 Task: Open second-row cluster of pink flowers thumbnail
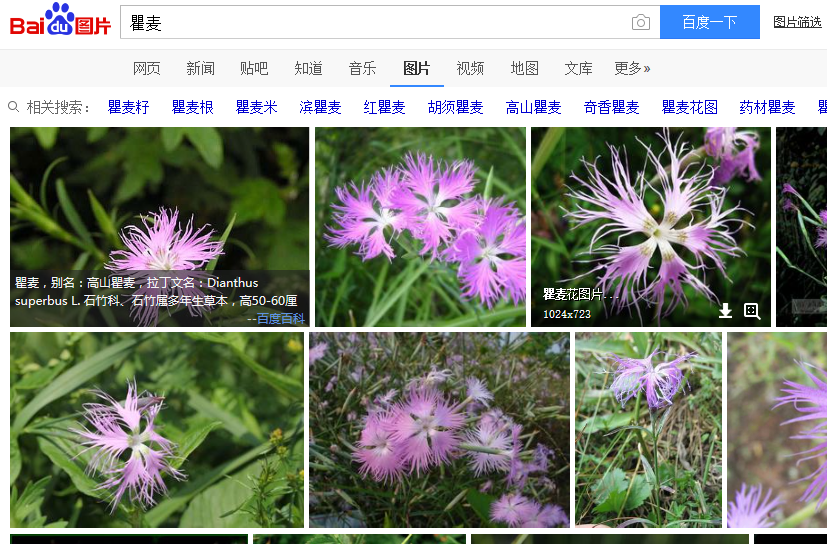point(439,430)
